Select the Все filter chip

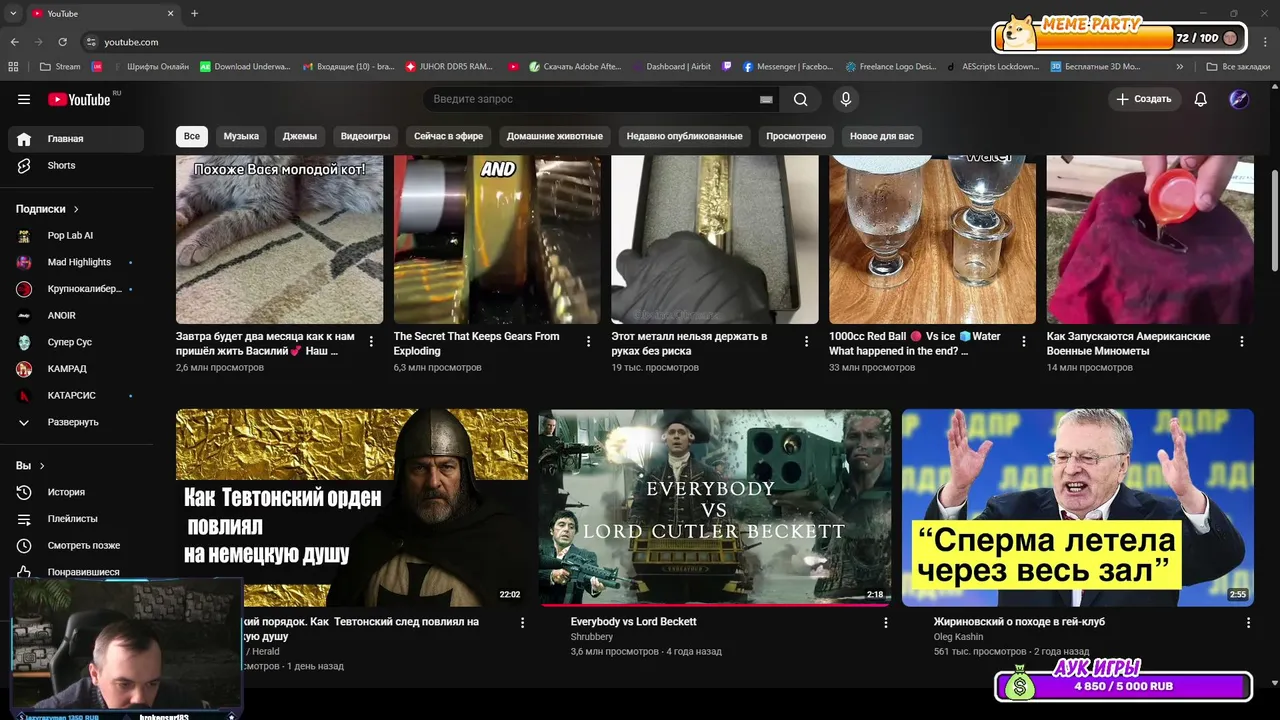(191, 136)
